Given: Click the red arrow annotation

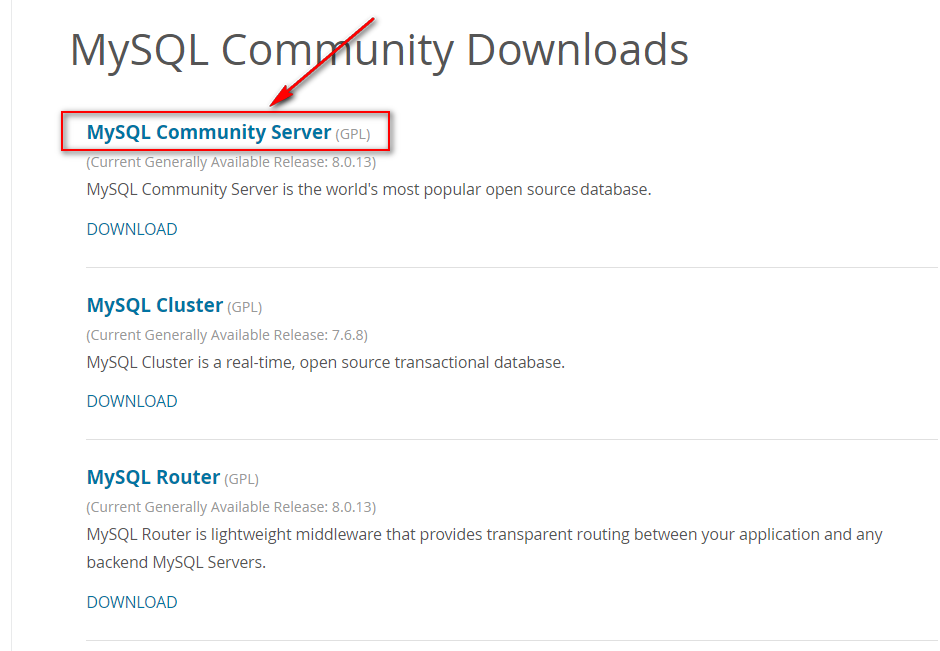Looking at the screenshot, I should pyautogui.click(x=322, y=60).
